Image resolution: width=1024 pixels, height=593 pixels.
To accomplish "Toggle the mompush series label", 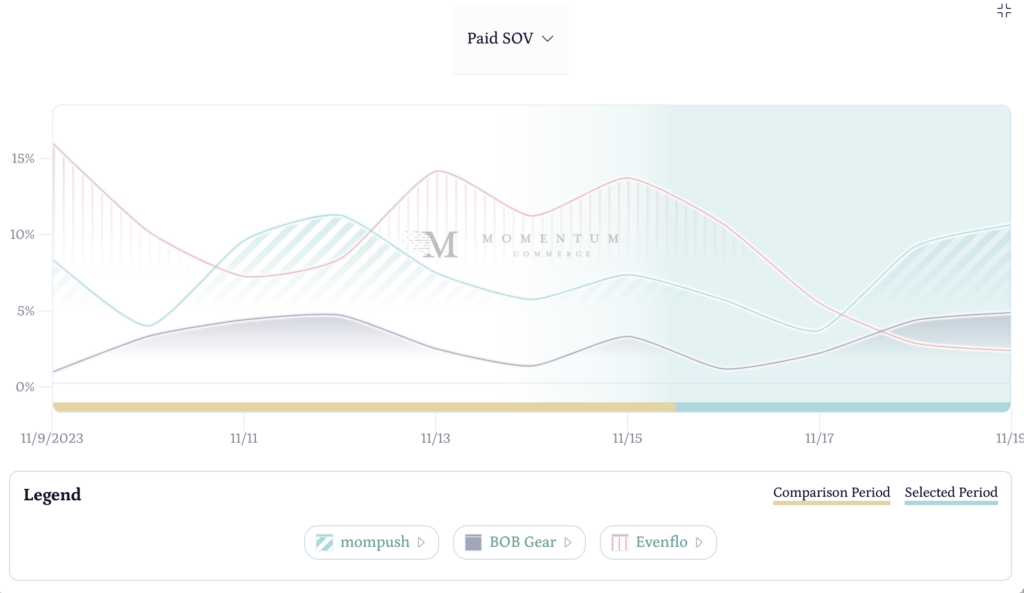I will 375,542.
